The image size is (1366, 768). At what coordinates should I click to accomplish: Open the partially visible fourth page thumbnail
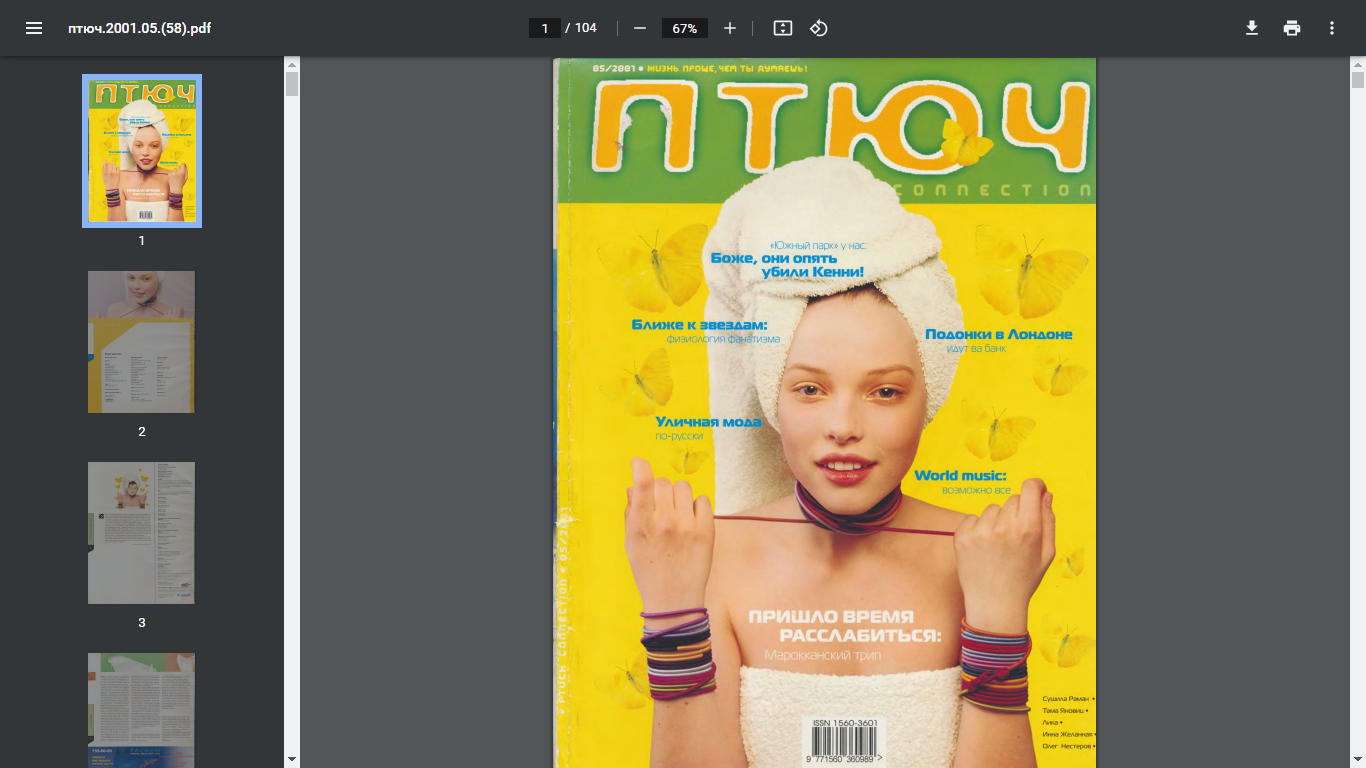coord(142,710)
